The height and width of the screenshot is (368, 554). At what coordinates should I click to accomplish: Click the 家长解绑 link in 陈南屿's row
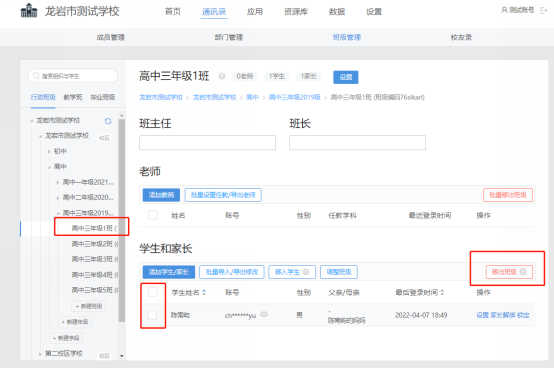tap(502, 315)
